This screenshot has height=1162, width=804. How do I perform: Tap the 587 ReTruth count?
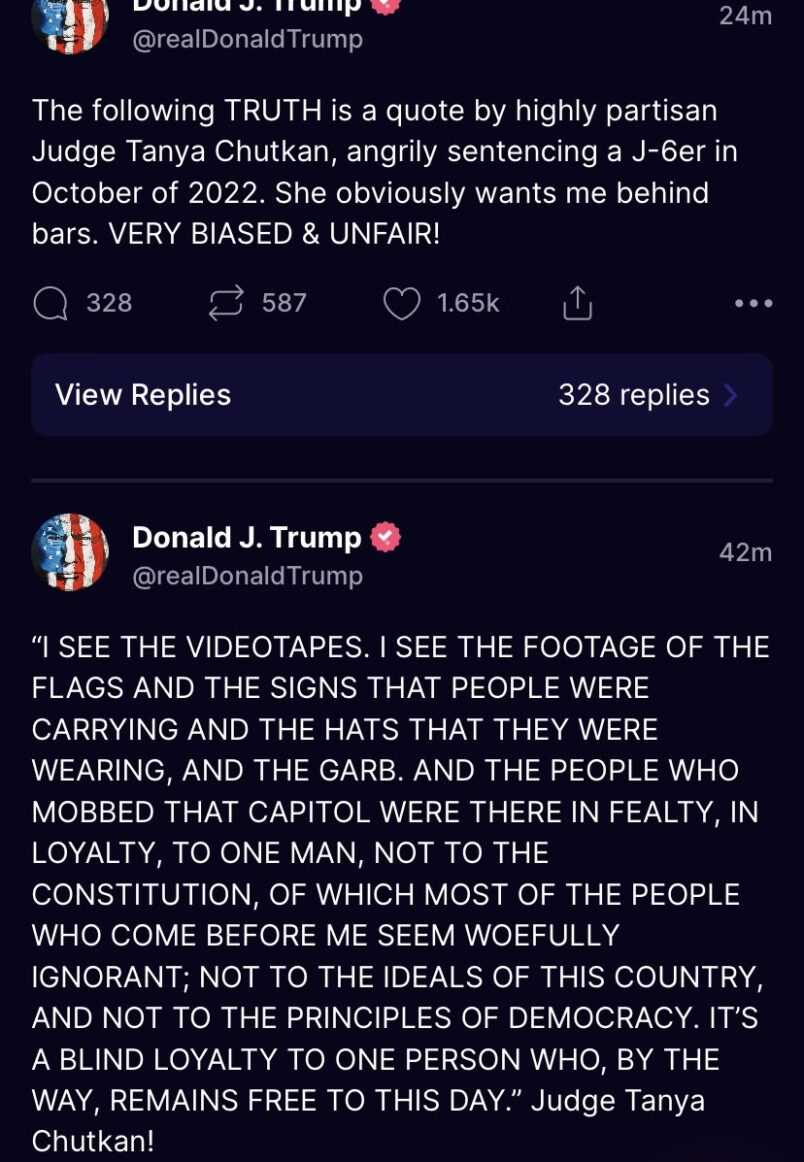[x=284, y=303]
